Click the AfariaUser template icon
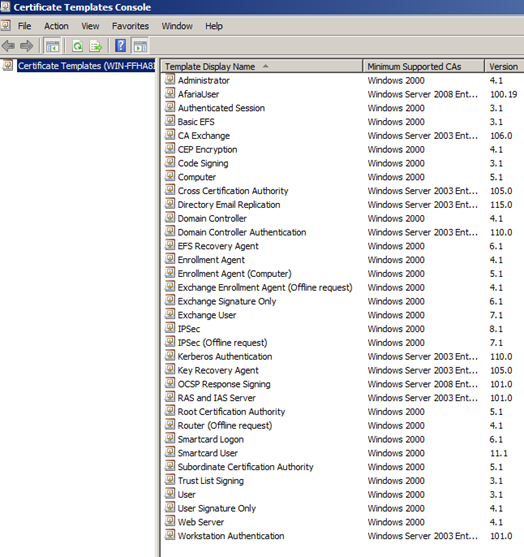Viewport: 524px width, 557px height. (170, 93)
